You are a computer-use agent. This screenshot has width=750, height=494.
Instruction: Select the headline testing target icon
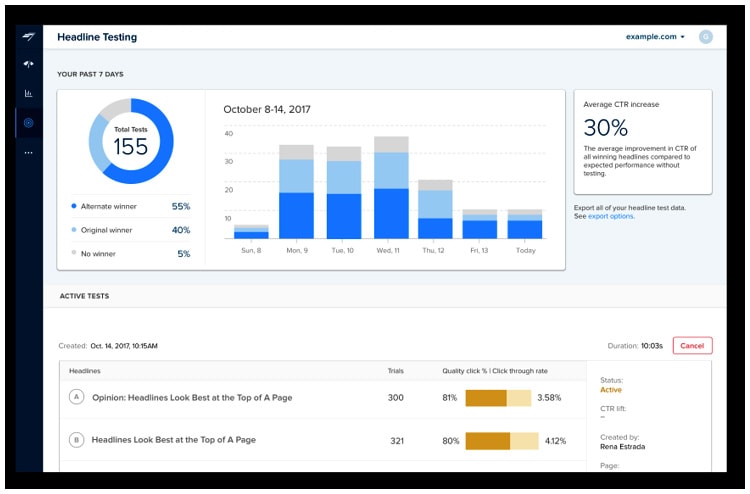pos(29,123)
